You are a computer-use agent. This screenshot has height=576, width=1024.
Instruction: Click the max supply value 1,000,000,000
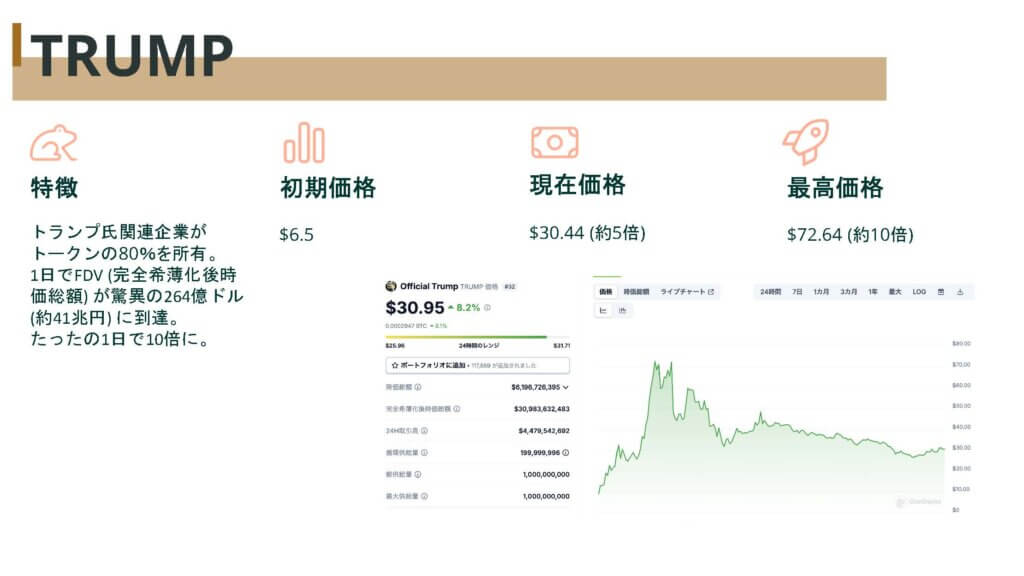coord(546,496)
